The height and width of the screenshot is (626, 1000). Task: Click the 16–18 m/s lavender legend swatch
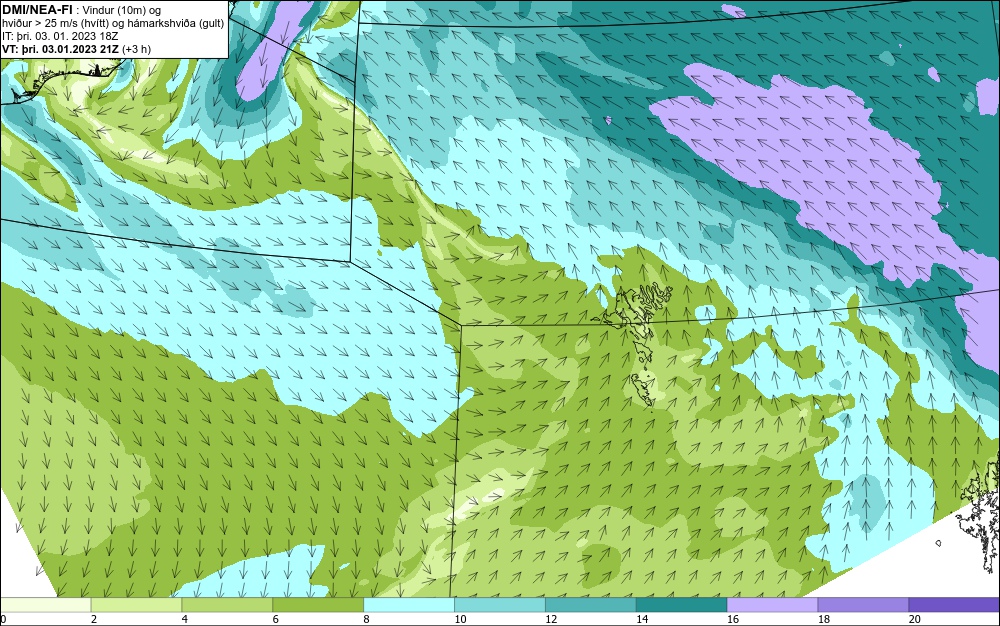pos(772,604)
